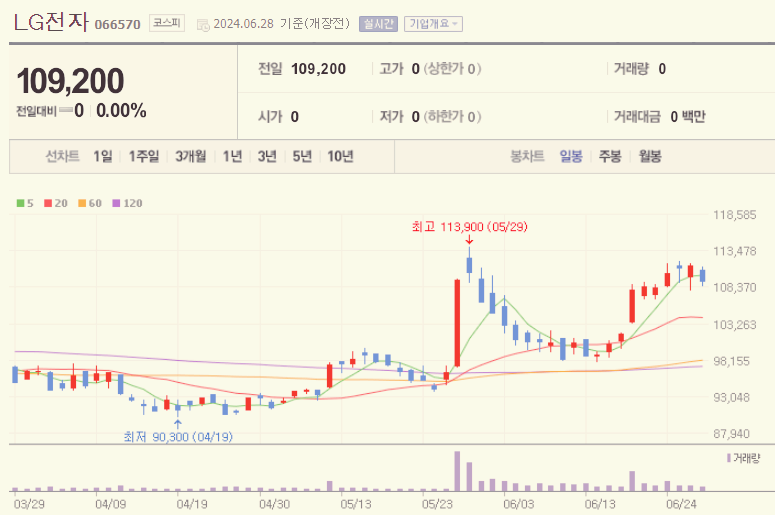Click the LG전자 stock name heading
The height and width of the screenshot is (515, 775).
coord(51,22)
